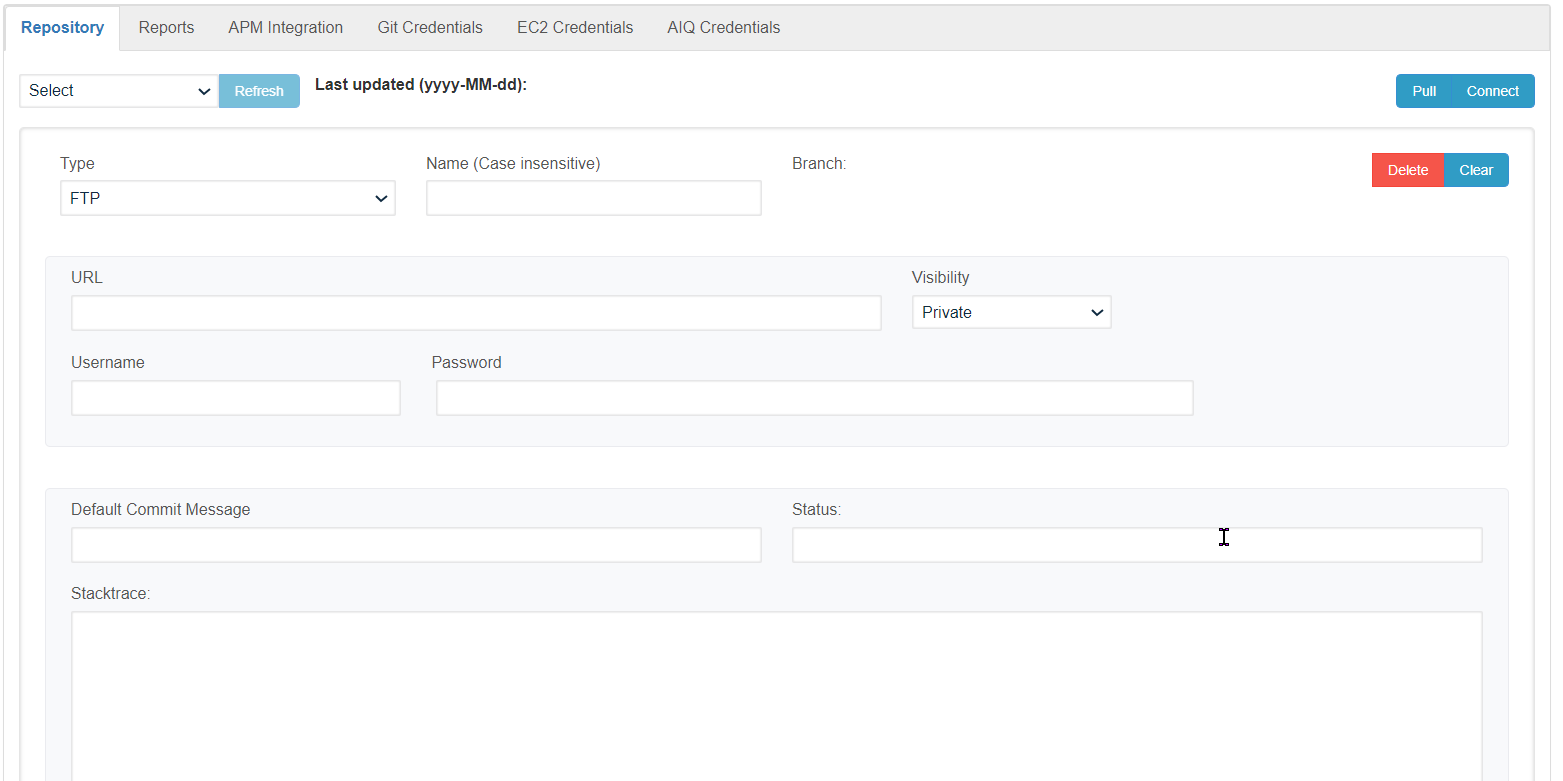Click the Pull button
1563x781 pixels.
point(1424,90)
